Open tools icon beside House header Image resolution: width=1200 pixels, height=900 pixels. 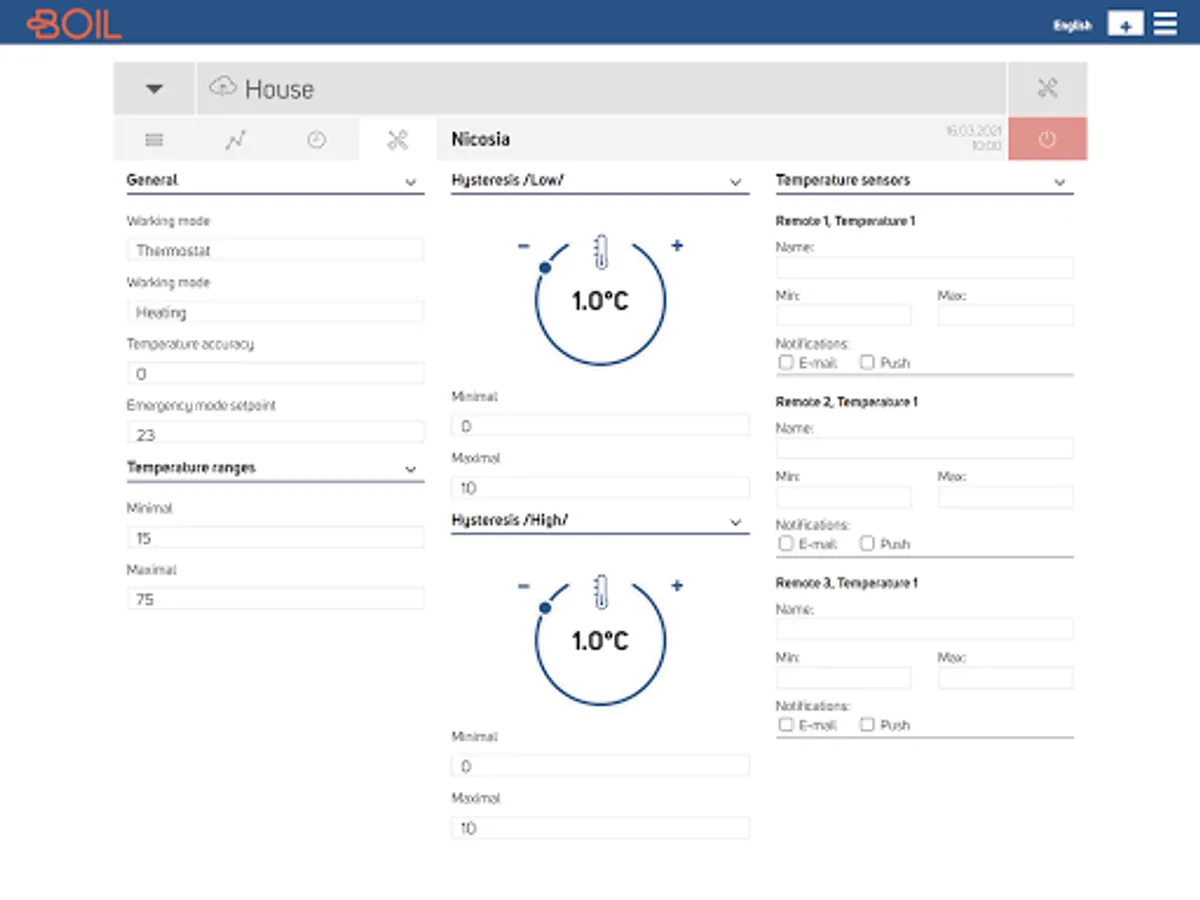tap(1047, 89)
